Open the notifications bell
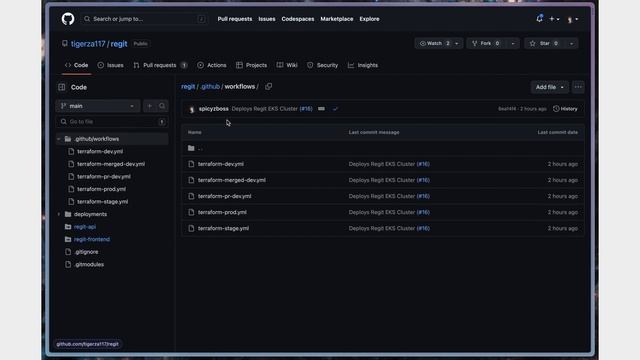Image resolution: width=640 pixels, height=360 pixels. pos(539,19)
